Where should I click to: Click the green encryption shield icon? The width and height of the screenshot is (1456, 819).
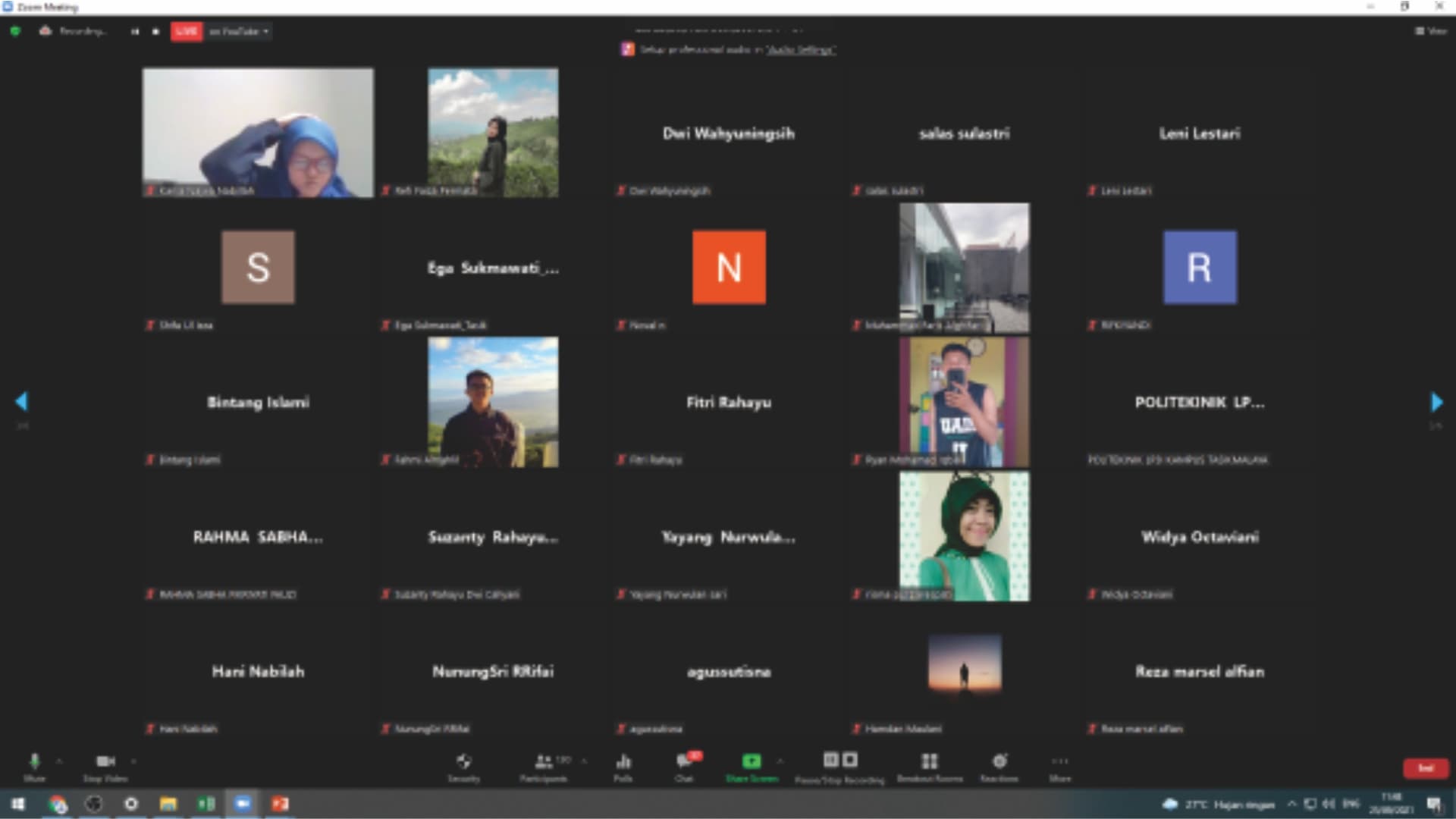coord(15,31)
